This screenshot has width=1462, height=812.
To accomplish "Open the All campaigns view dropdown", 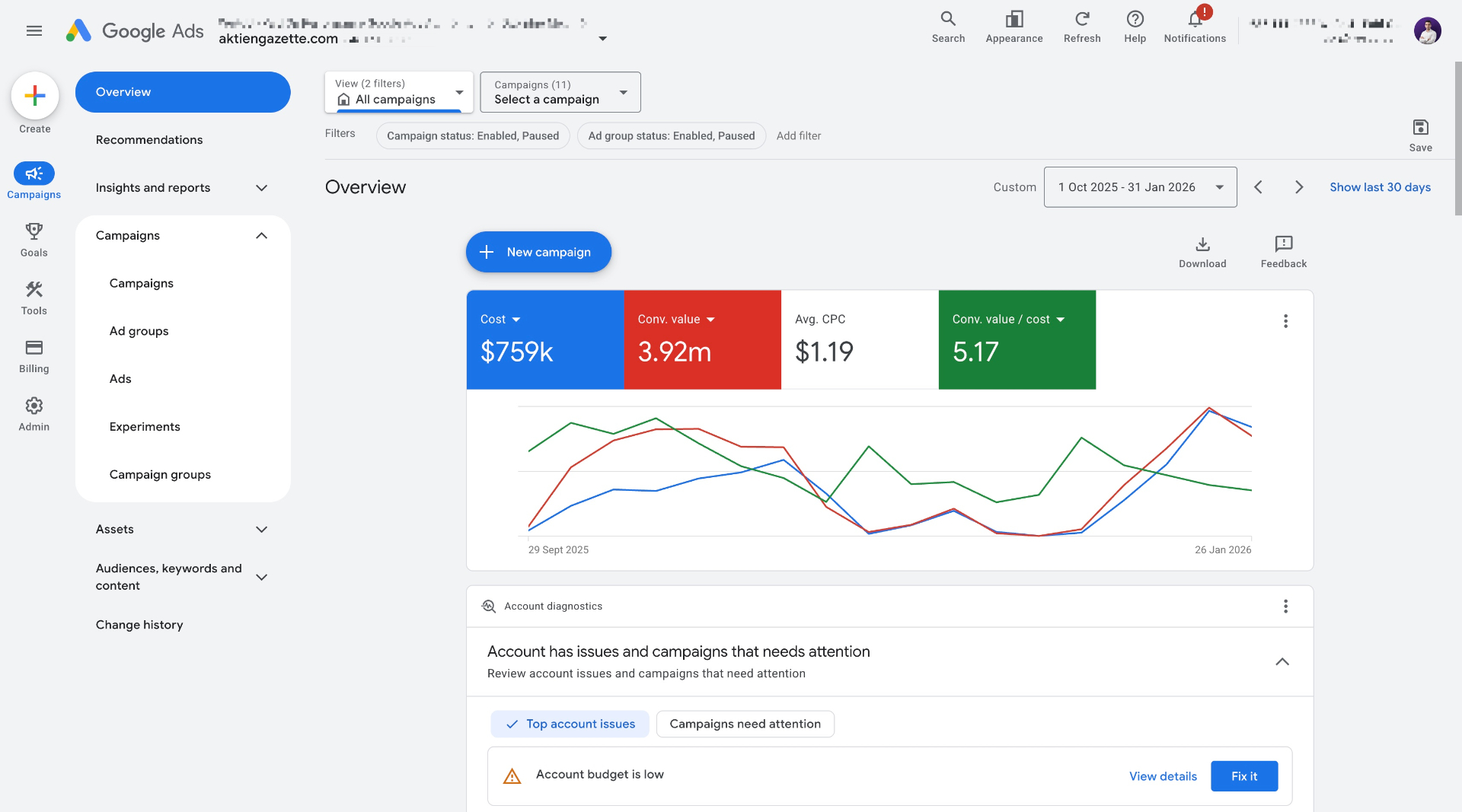I will [x=399, y=92].
